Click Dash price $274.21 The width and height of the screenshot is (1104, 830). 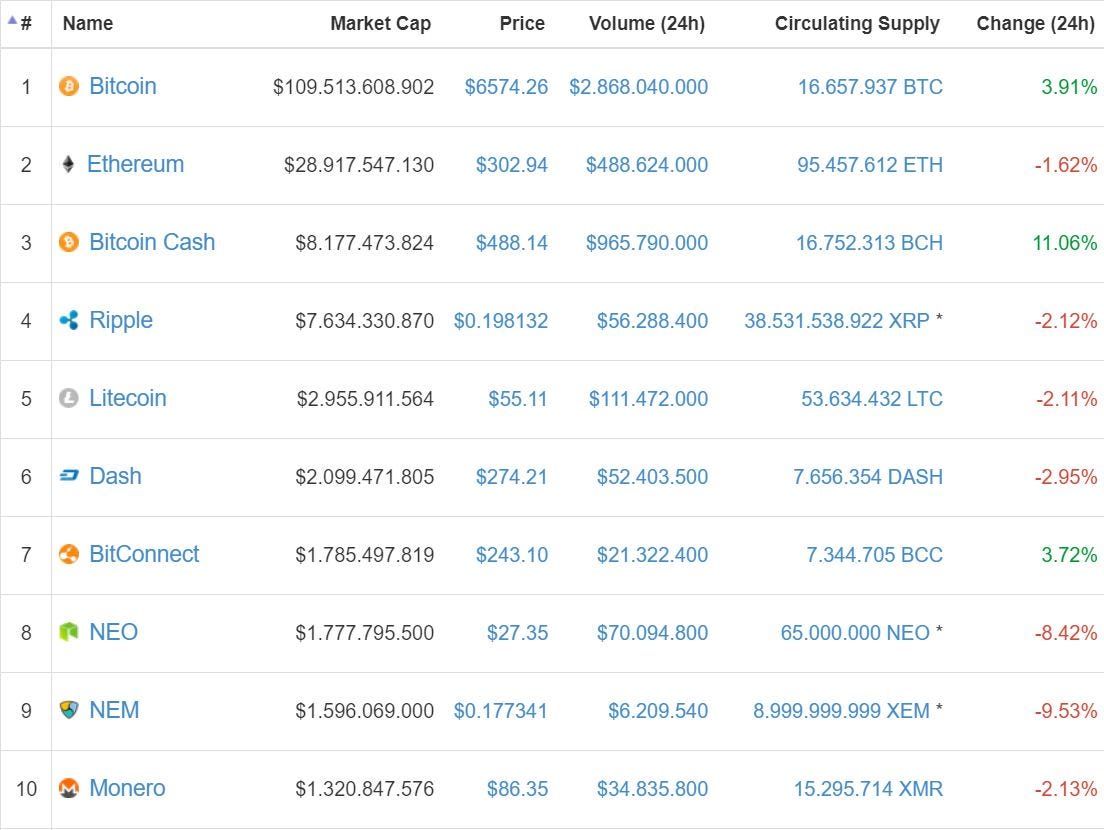(x=512, y=477)
